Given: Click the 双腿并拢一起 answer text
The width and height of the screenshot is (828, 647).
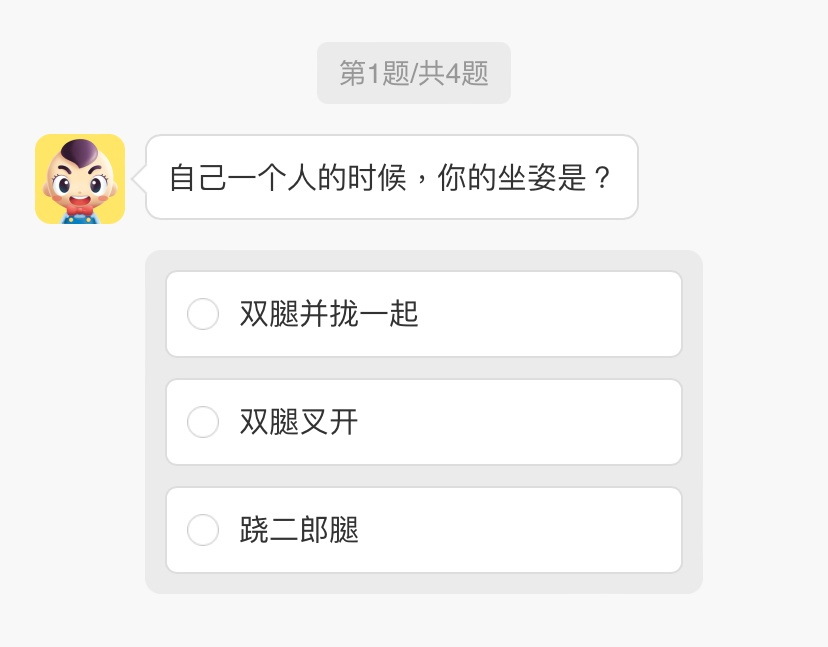Looking at the screenshot, I should click(329, 314).
